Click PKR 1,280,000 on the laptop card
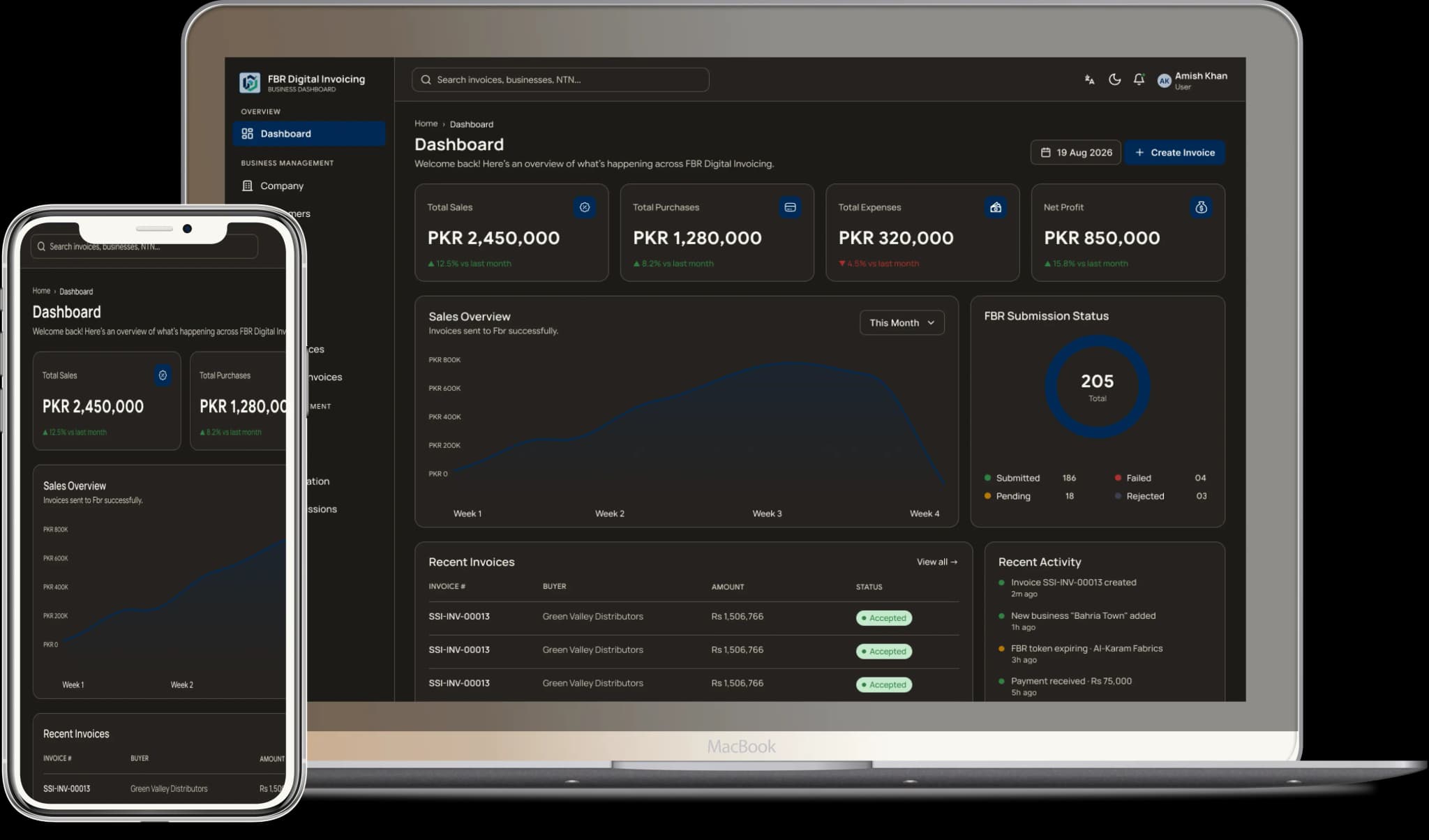Viewport: 1429px width, 840px height. pyautogui.click(x=697, y=238)
